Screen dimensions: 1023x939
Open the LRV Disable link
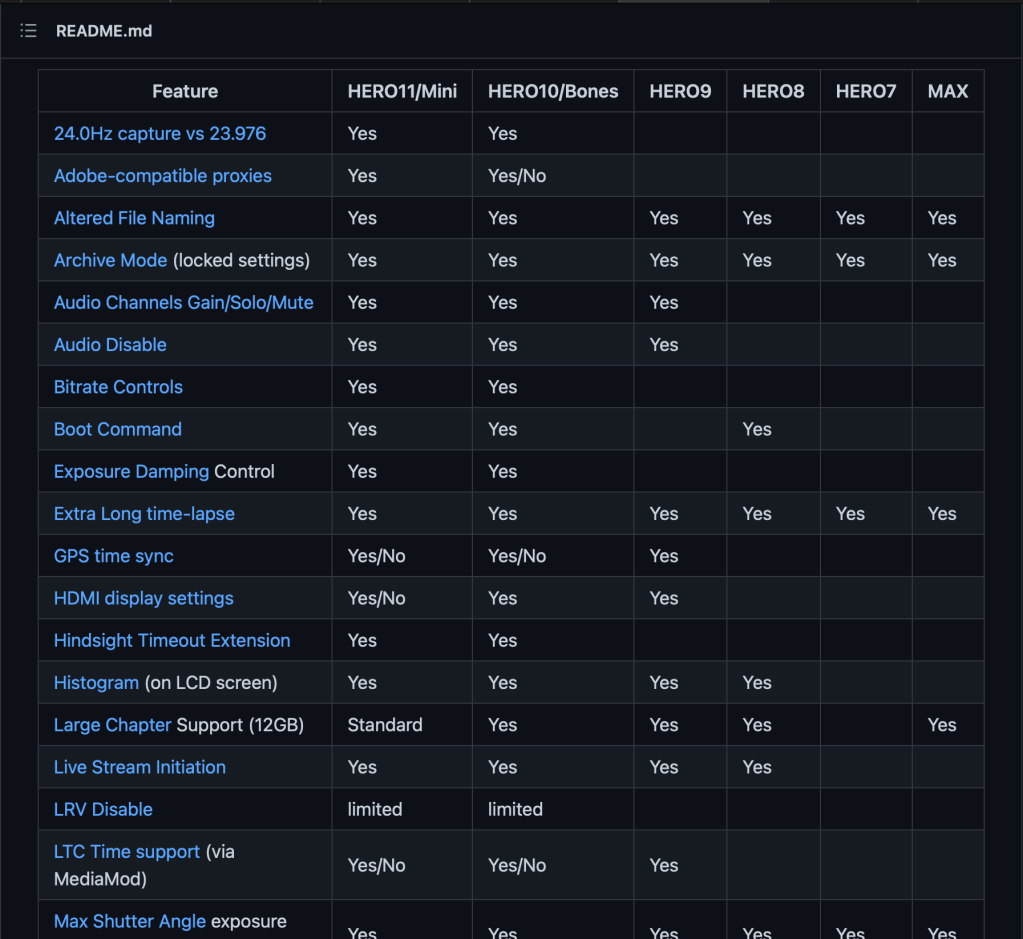pos(103,809)
